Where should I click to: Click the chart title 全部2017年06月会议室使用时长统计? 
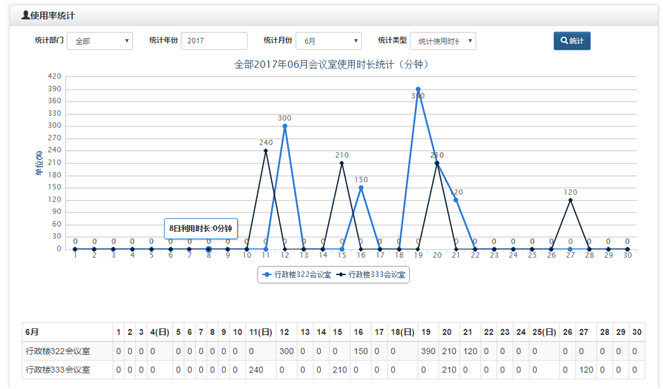tap(331, 64)
